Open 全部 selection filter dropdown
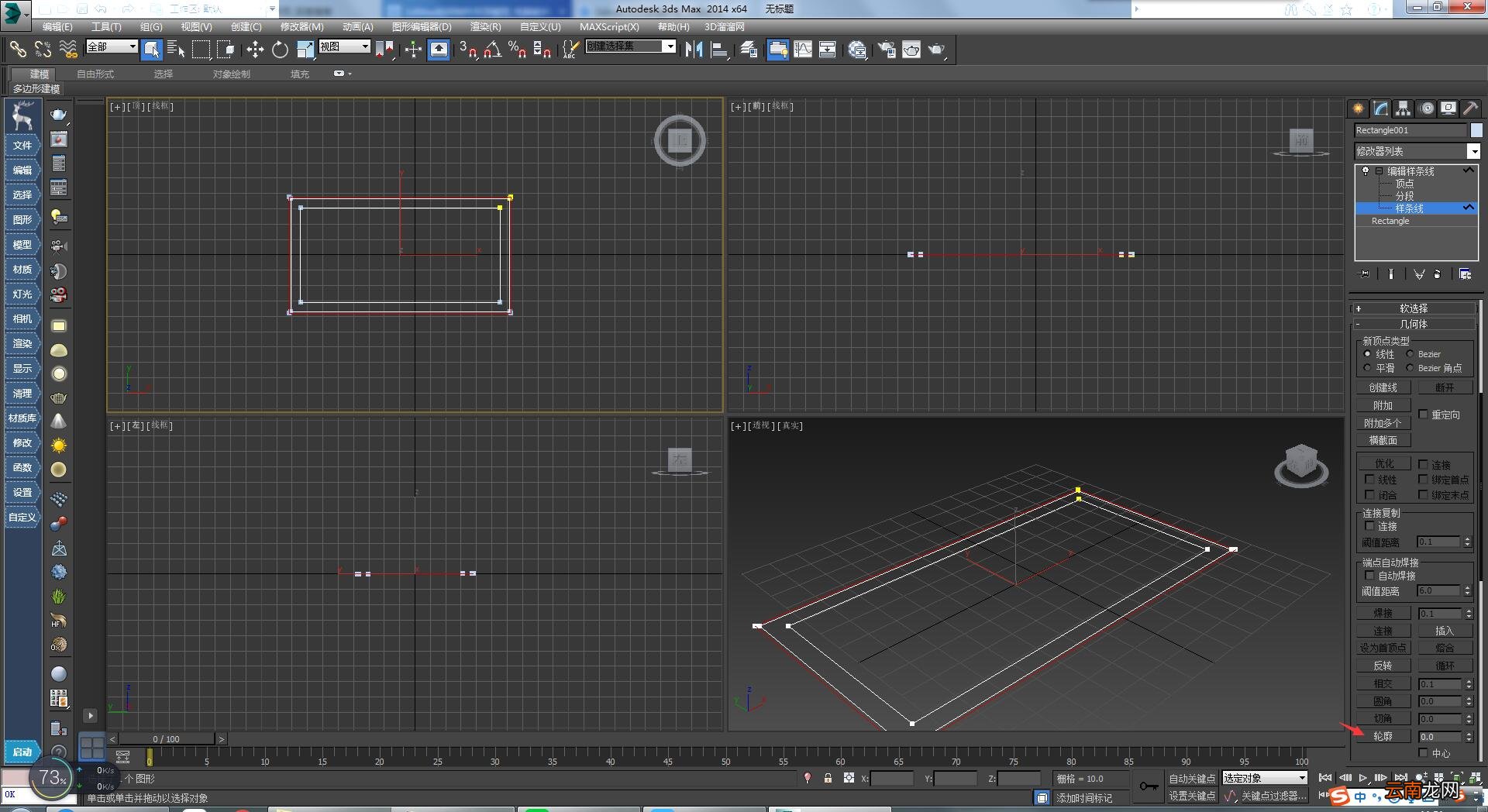 tap(112, 46)
